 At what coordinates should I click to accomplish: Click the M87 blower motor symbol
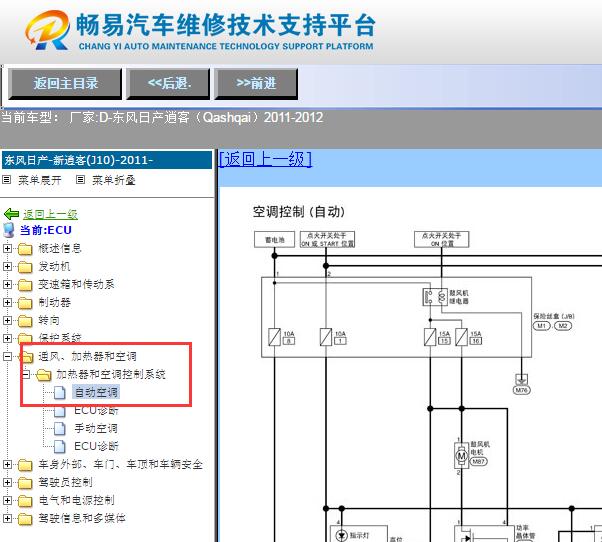pos(461,456)
